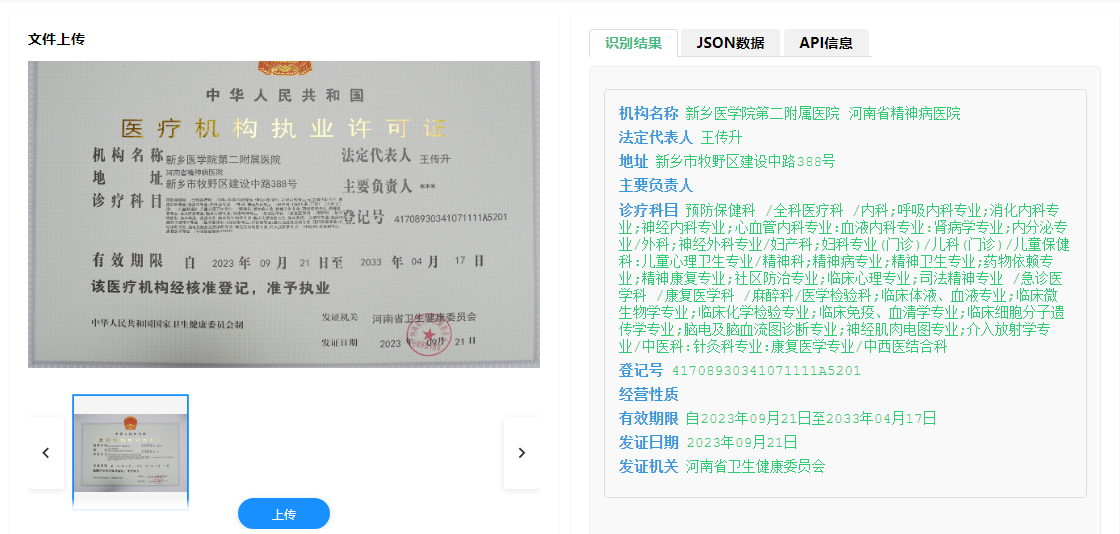Click the 经营性质 field label

click(648, 394)
